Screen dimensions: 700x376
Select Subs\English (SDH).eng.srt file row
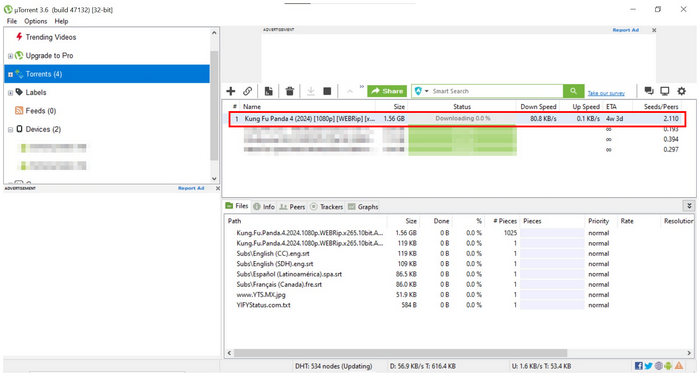click(x=458, y=264)
